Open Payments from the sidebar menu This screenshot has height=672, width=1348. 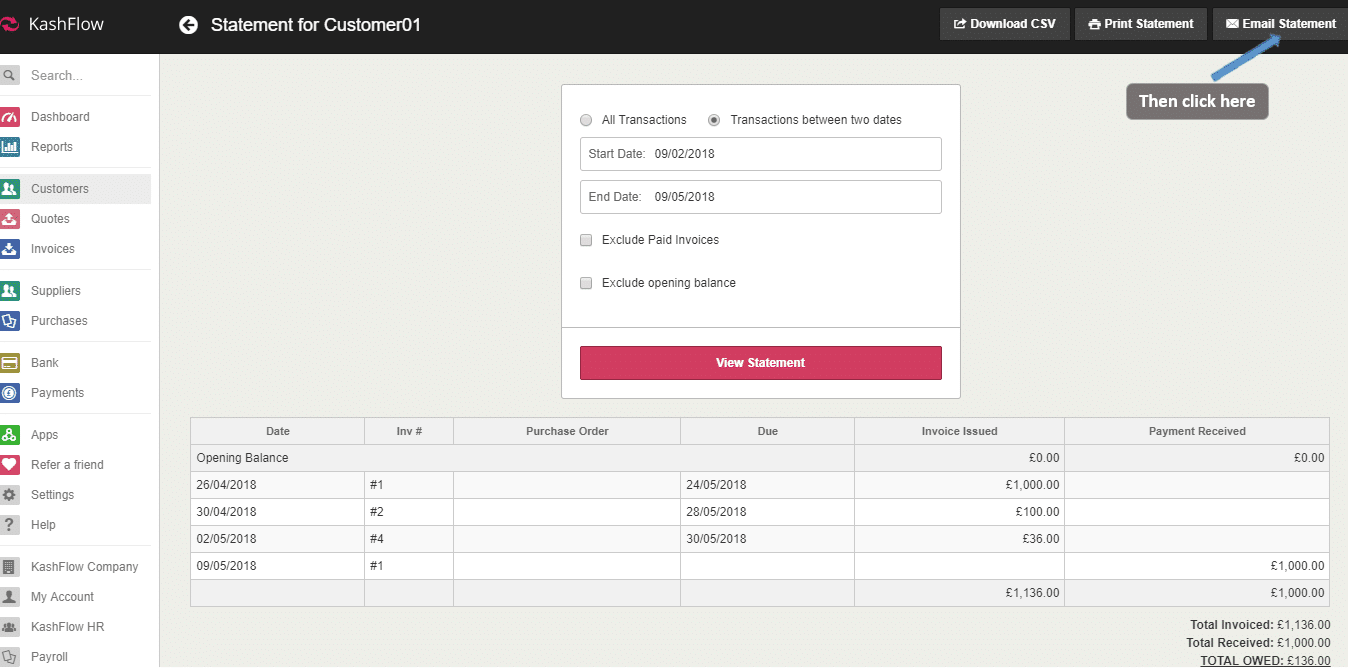57,393
